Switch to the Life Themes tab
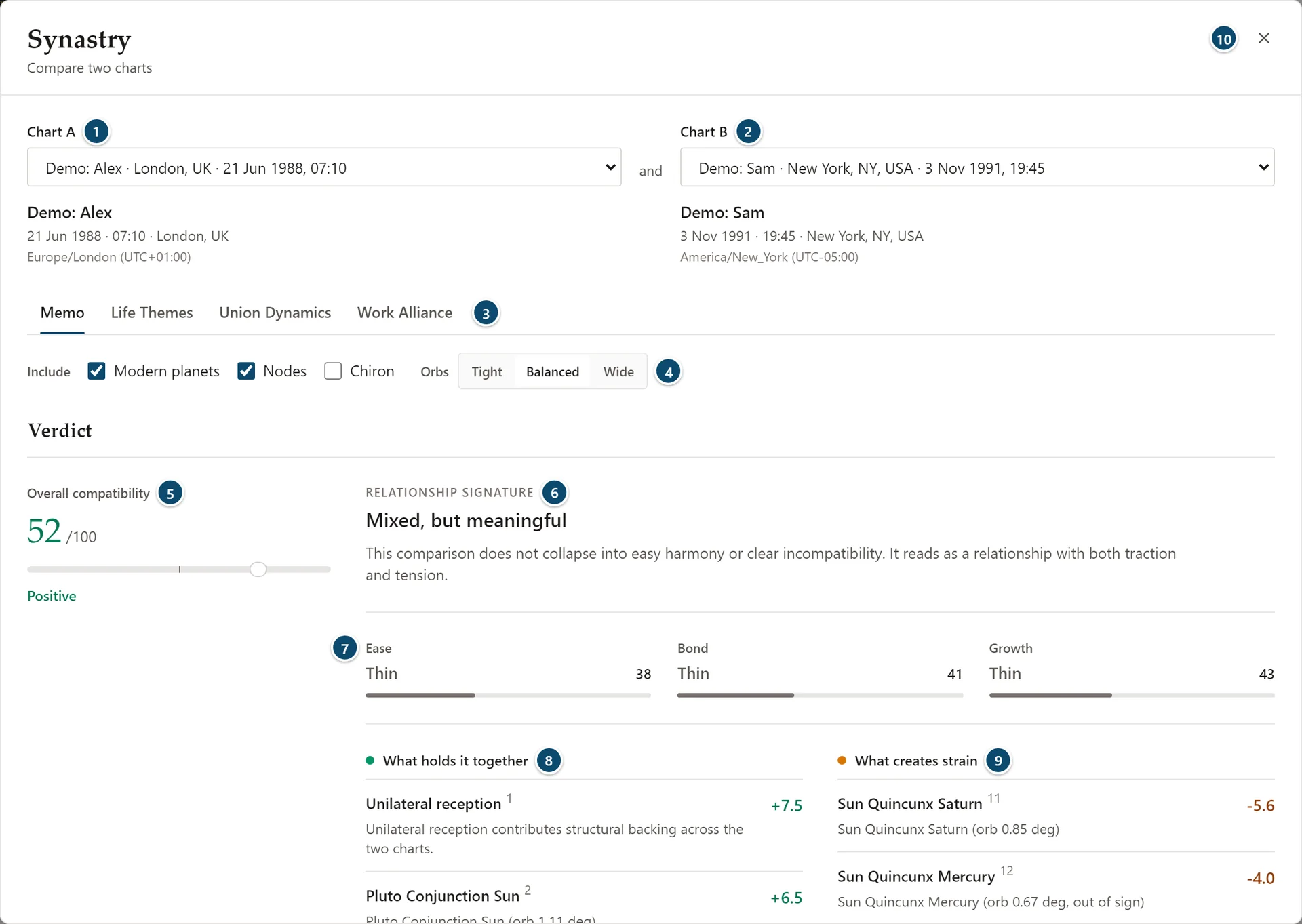 pyautogui.click(x=152, y=313)
